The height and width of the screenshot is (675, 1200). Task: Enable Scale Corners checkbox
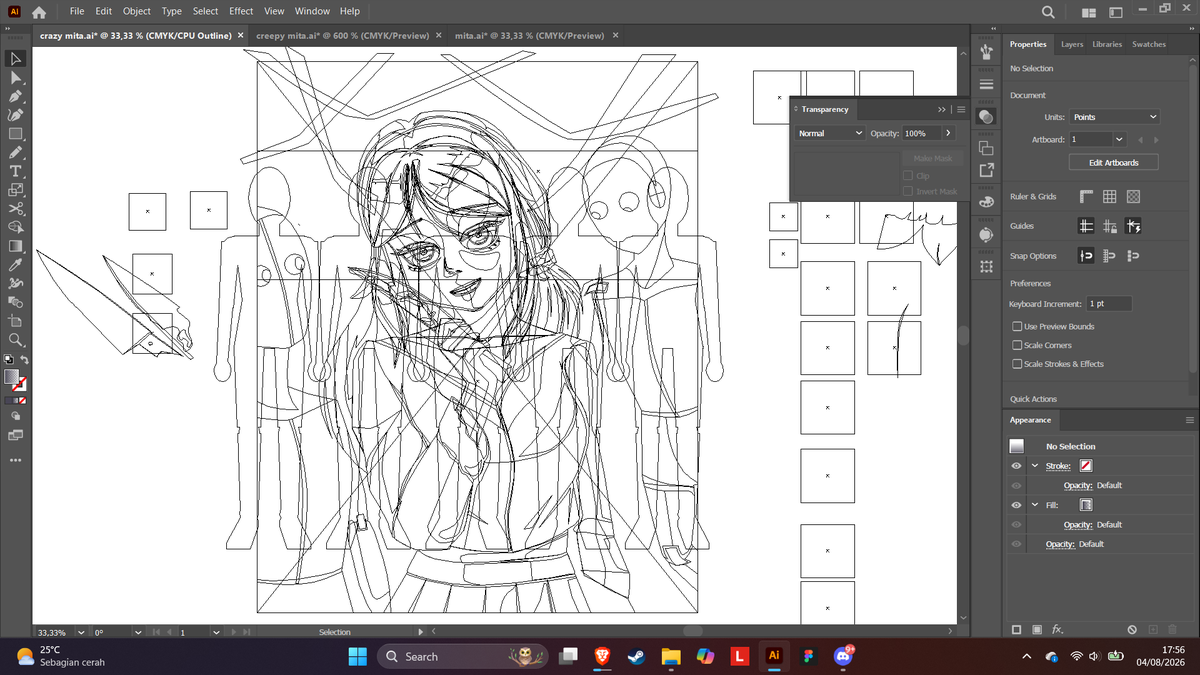(1017, 345)
